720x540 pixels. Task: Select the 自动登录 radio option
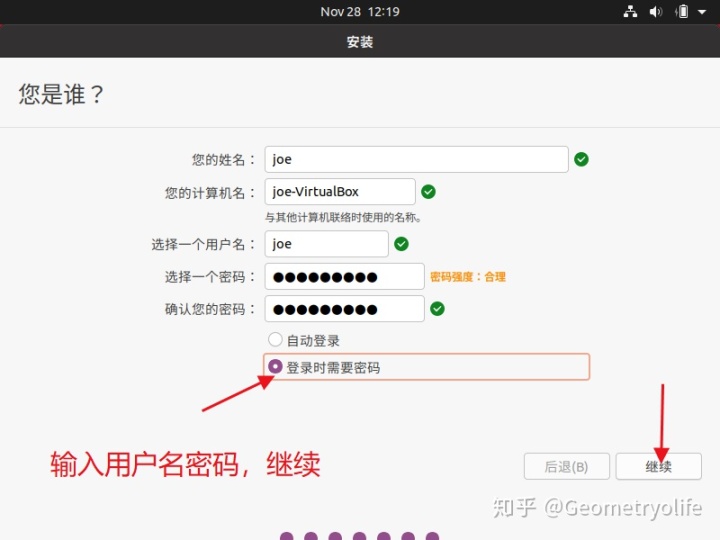[275, 340]
